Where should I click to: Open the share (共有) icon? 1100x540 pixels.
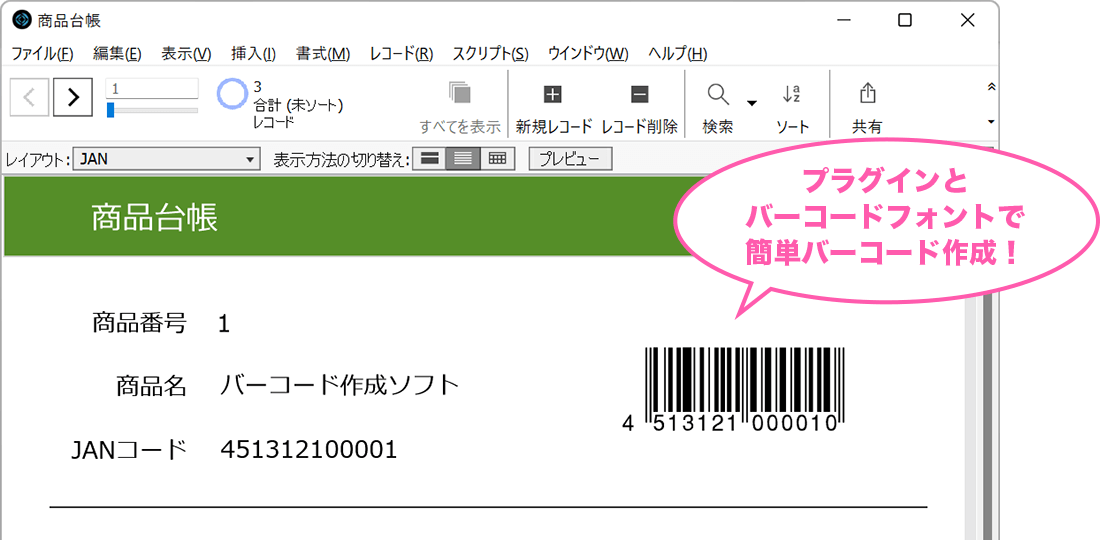(x=868, y=93)
